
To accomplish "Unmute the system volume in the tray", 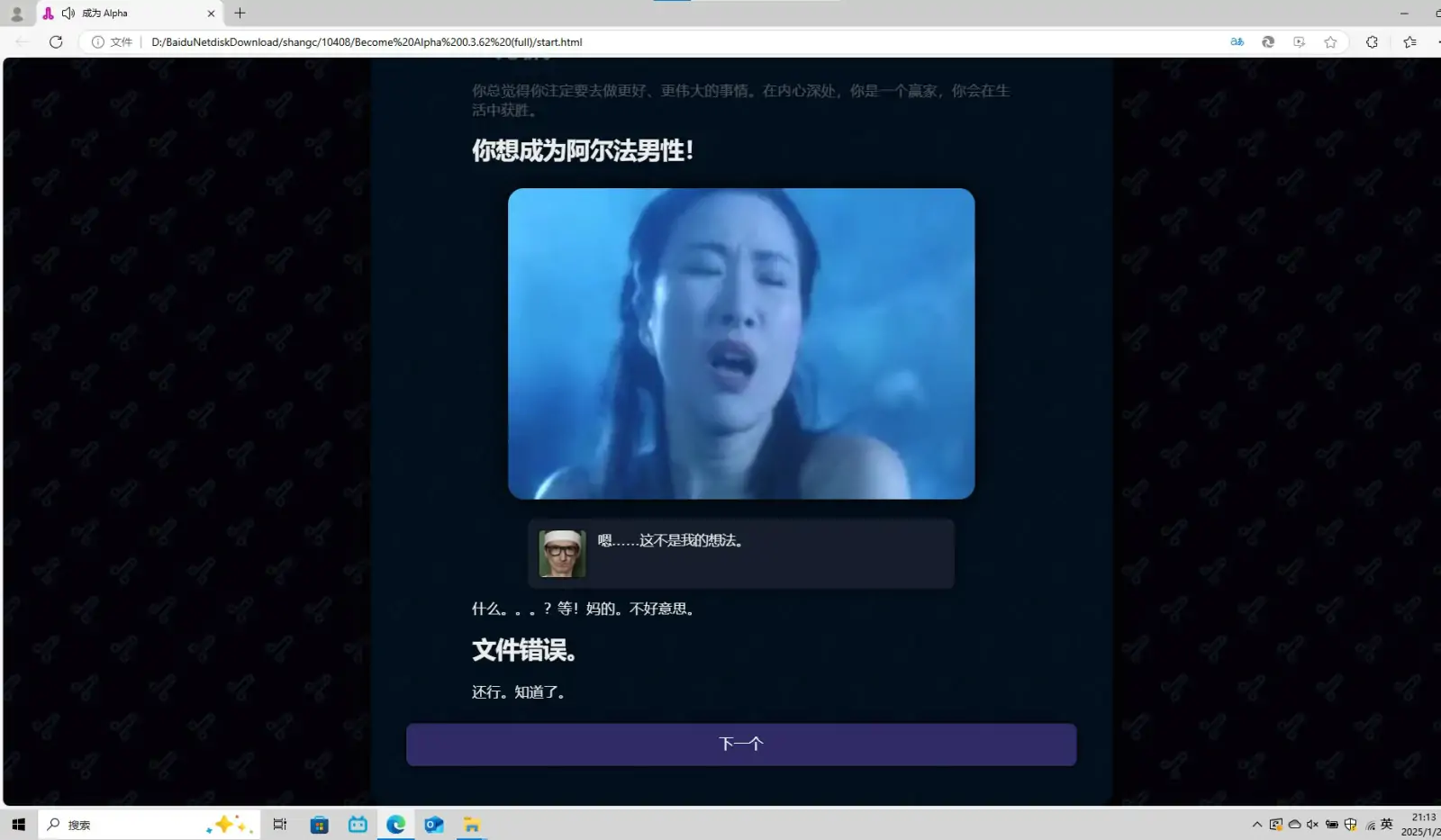I will pos(1312,824).
